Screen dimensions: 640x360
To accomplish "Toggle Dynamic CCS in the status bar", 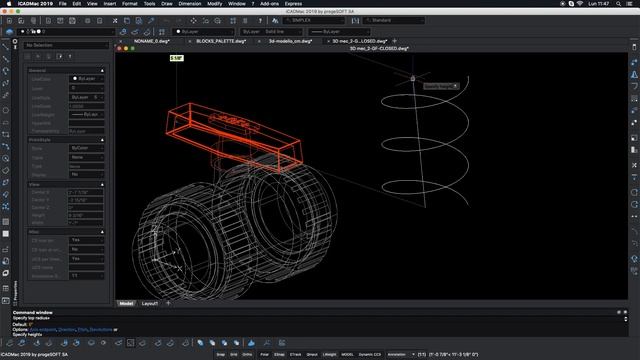I will point(370,354).
